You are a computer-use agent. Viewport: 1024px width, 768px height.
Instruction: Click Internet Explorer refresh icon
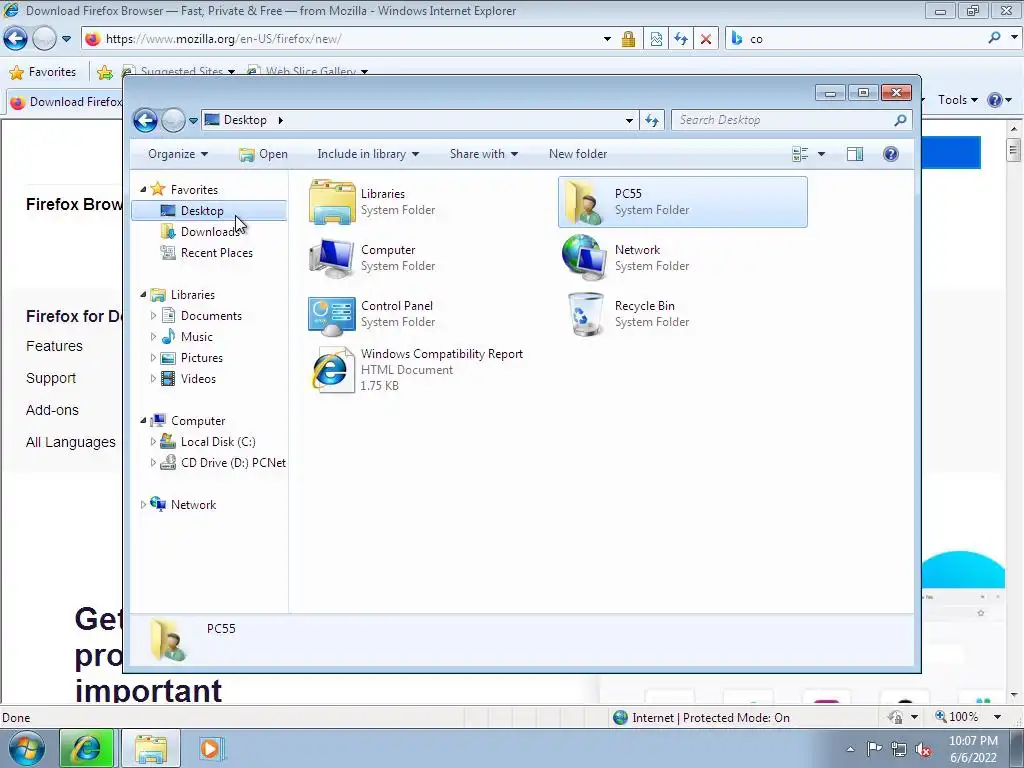(x=680, y=39)
